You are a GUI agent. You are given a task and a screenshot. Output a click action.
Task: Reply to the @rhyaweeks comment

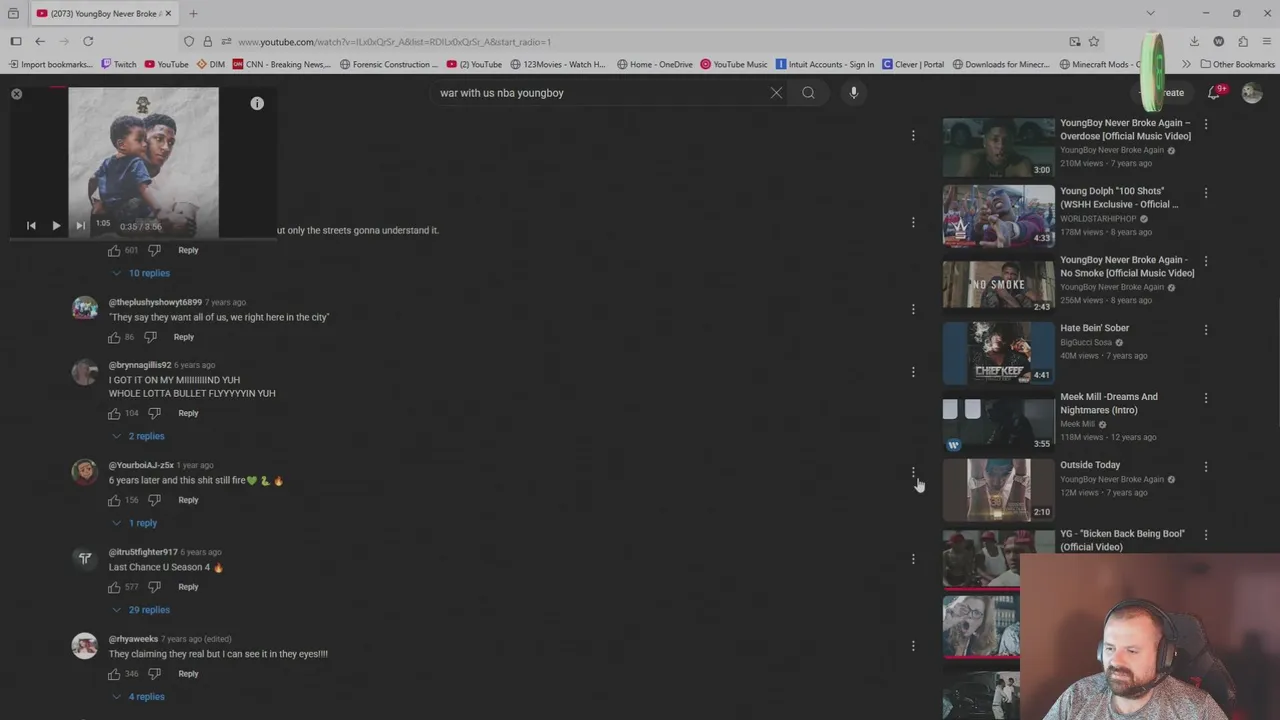point(188,674)
